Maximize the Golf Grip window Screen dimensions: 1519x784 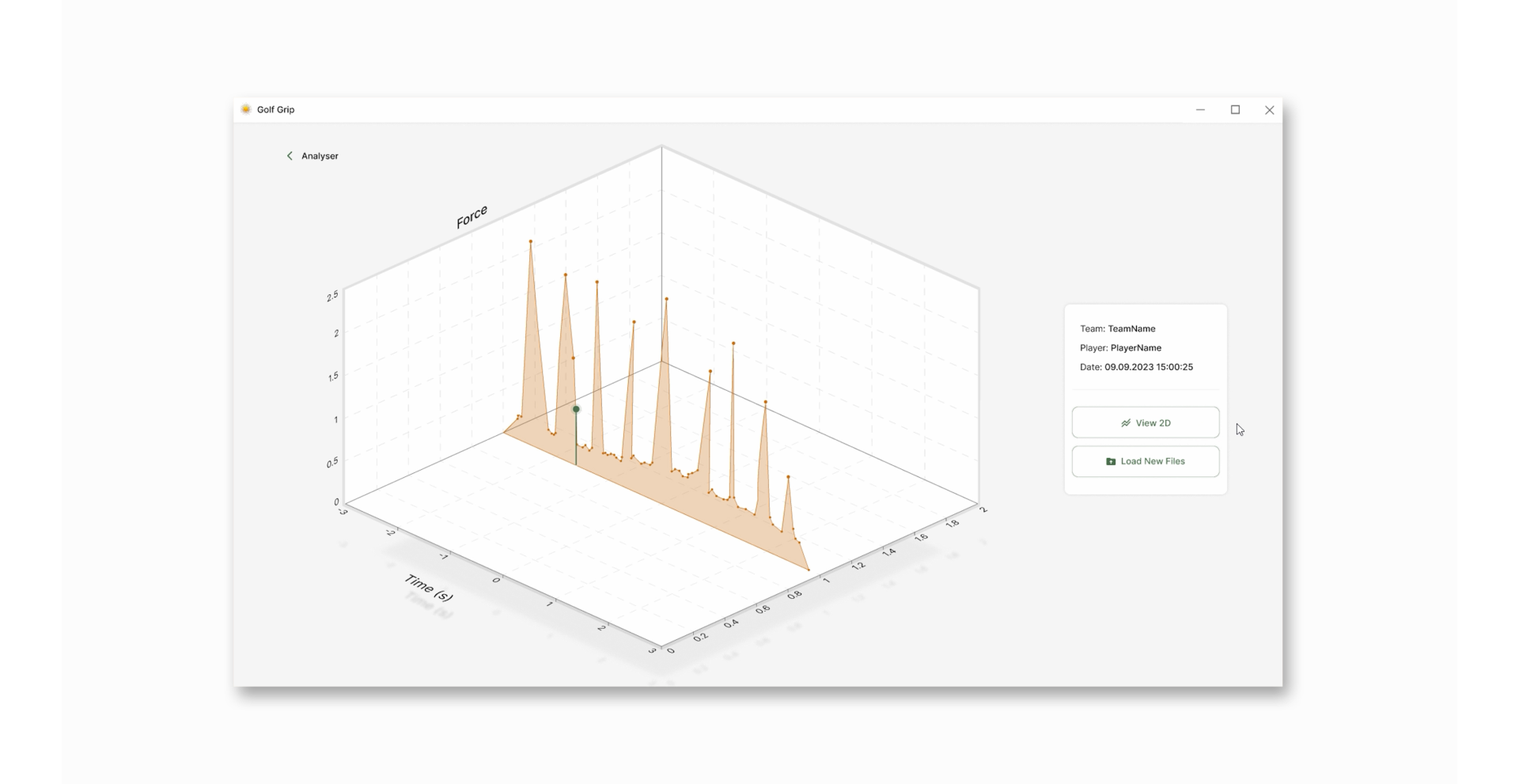click(x=1235, y=110)
